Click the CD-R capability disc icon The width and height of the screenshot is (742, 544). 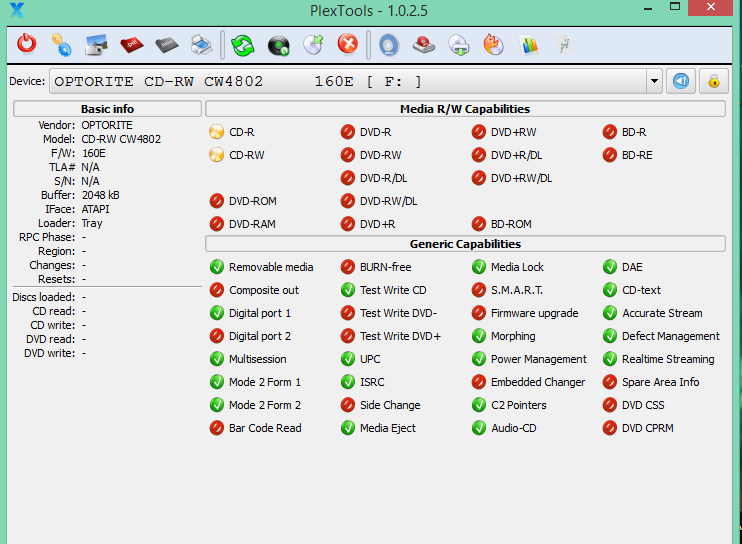(216, 132)
